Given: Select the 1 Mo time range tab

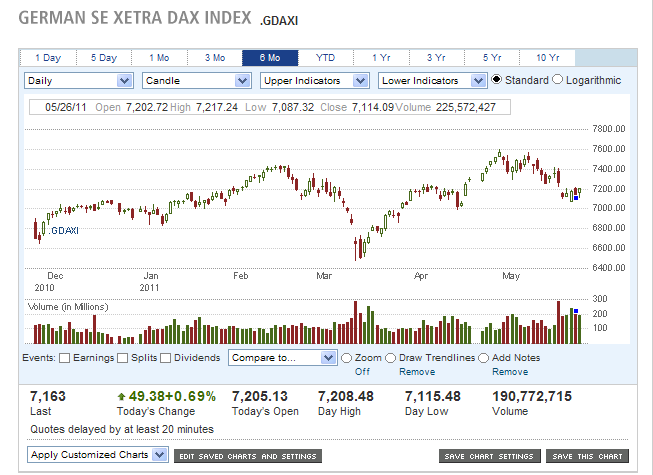Looking at the screenshot, I should (160, 58).
